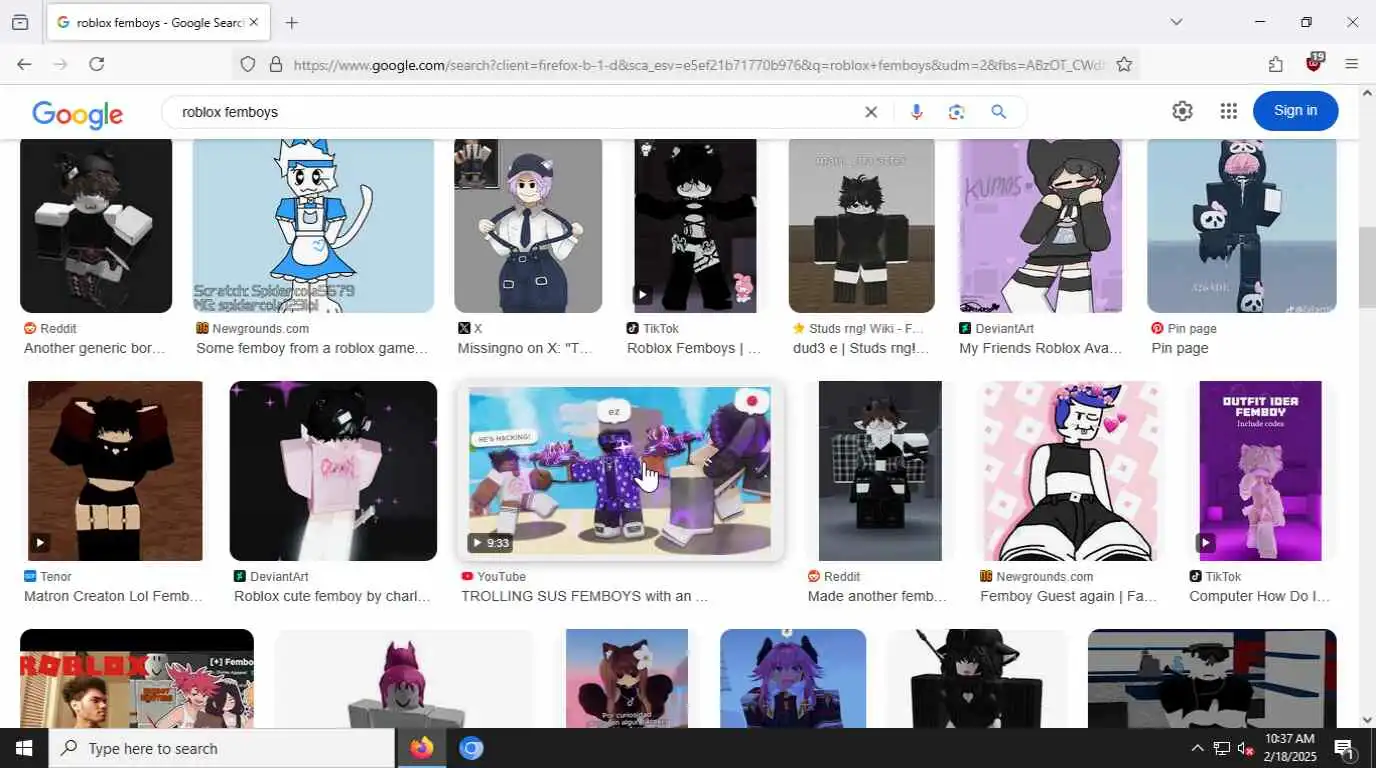The width and height of the screenshot is (1376, 768).
Task: Open a new tab with plus button
Action: (x=292, y=22)
